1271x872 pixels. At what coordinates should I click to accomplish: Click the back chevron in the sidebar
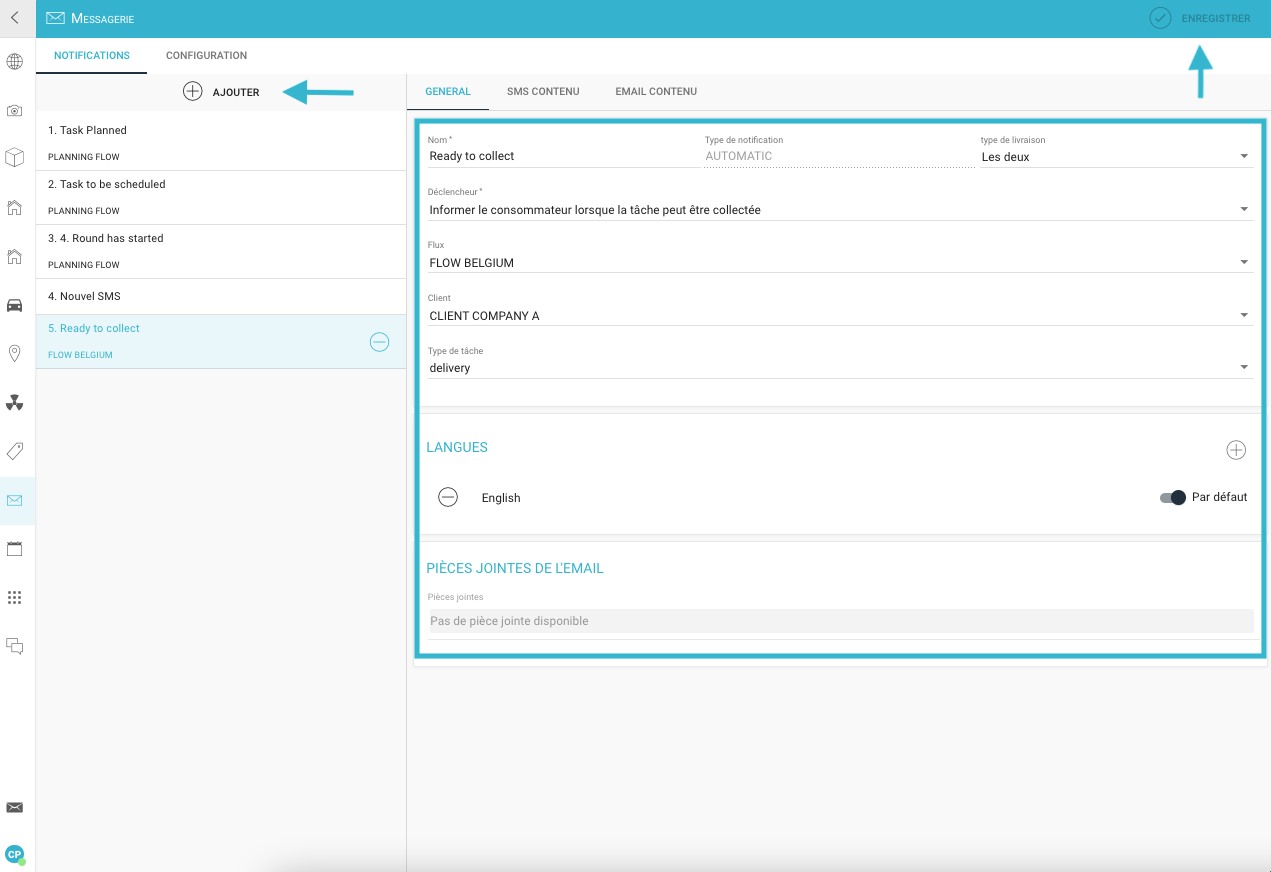click(x=15, y=18)
